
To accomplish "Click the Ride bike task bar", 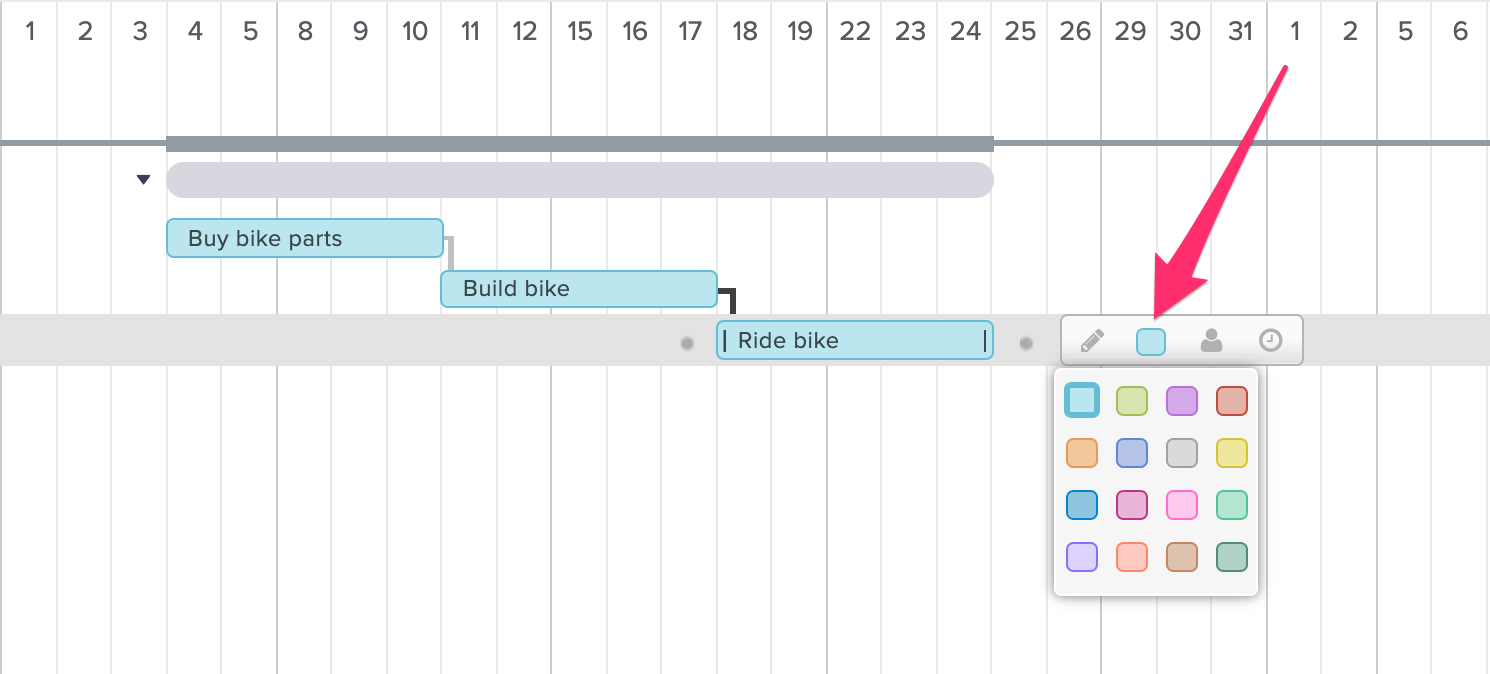I will click(x=855, y=340).
